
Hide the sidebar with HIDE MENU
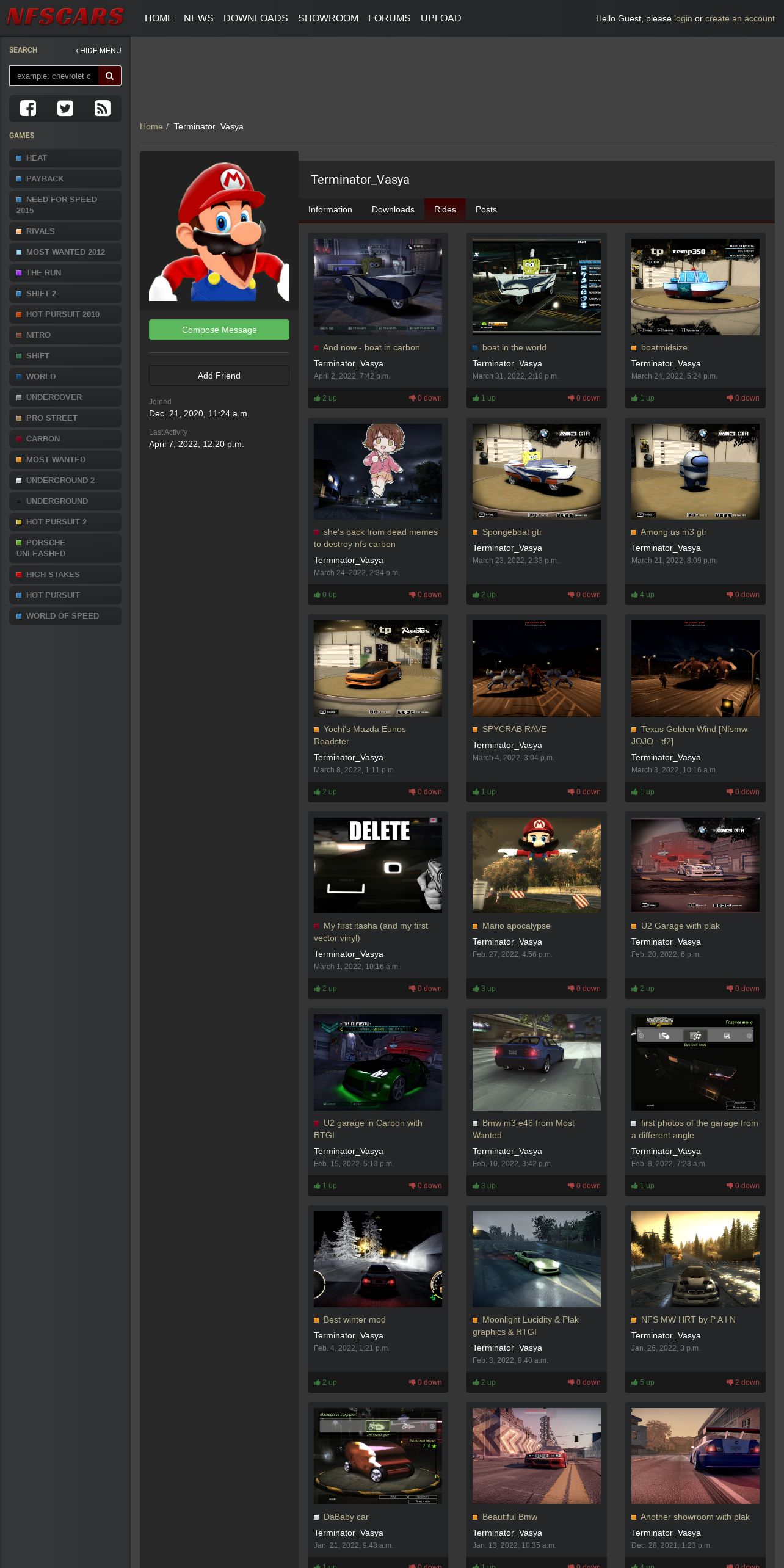(98, 51)
